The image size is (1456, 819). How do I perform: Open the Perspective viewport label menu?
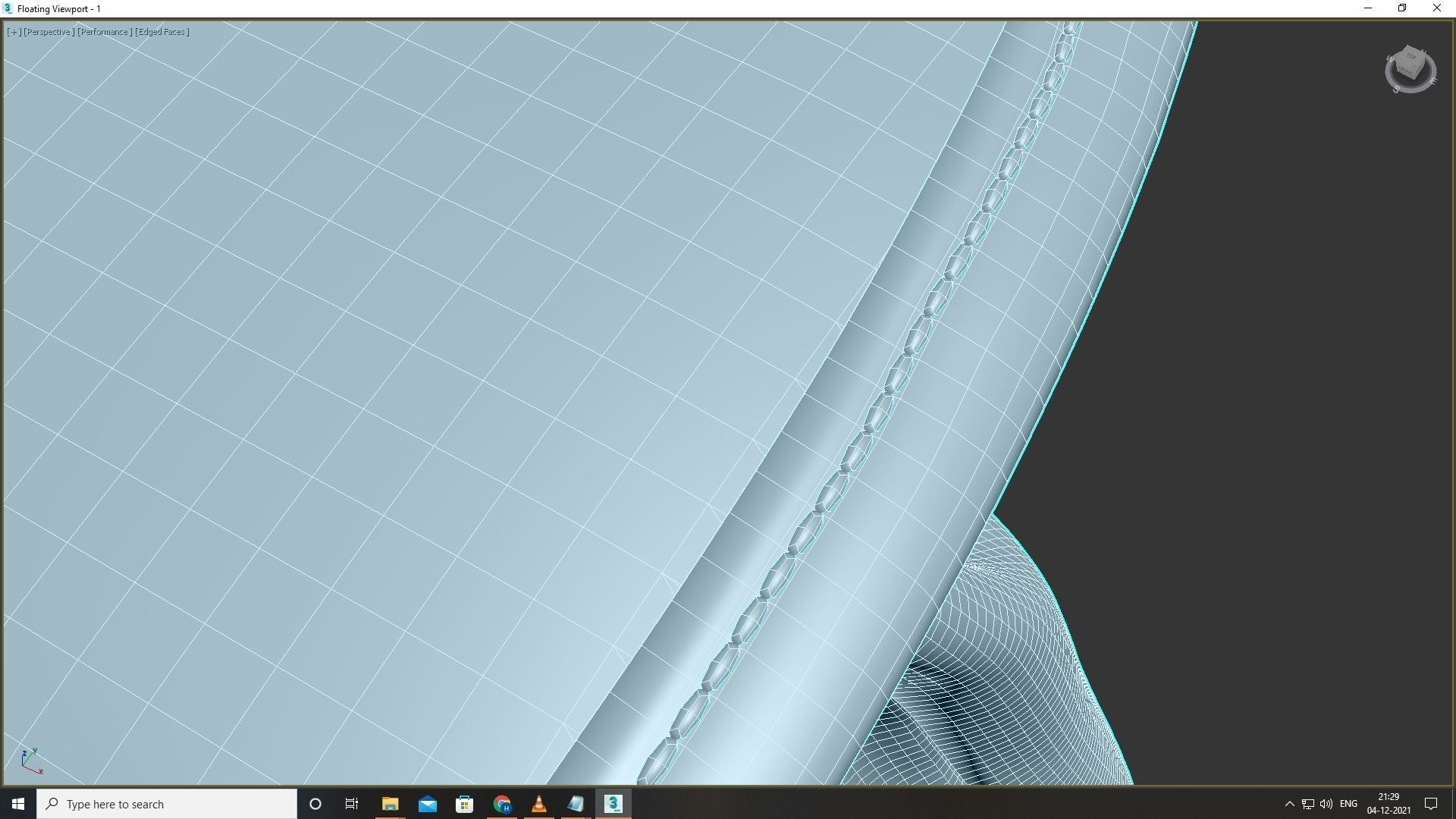(x=49, y=32)
